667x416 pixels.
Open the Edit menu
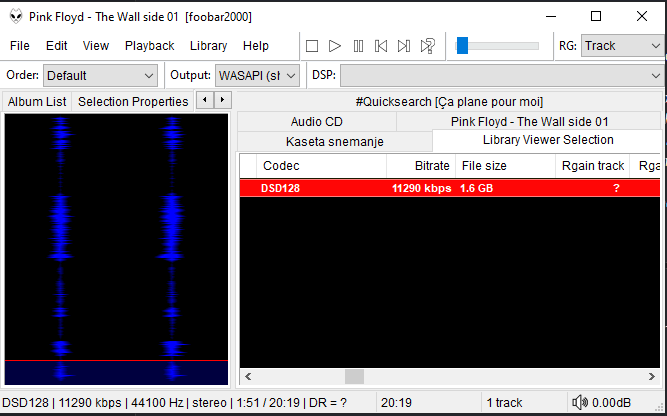(57, 46)
